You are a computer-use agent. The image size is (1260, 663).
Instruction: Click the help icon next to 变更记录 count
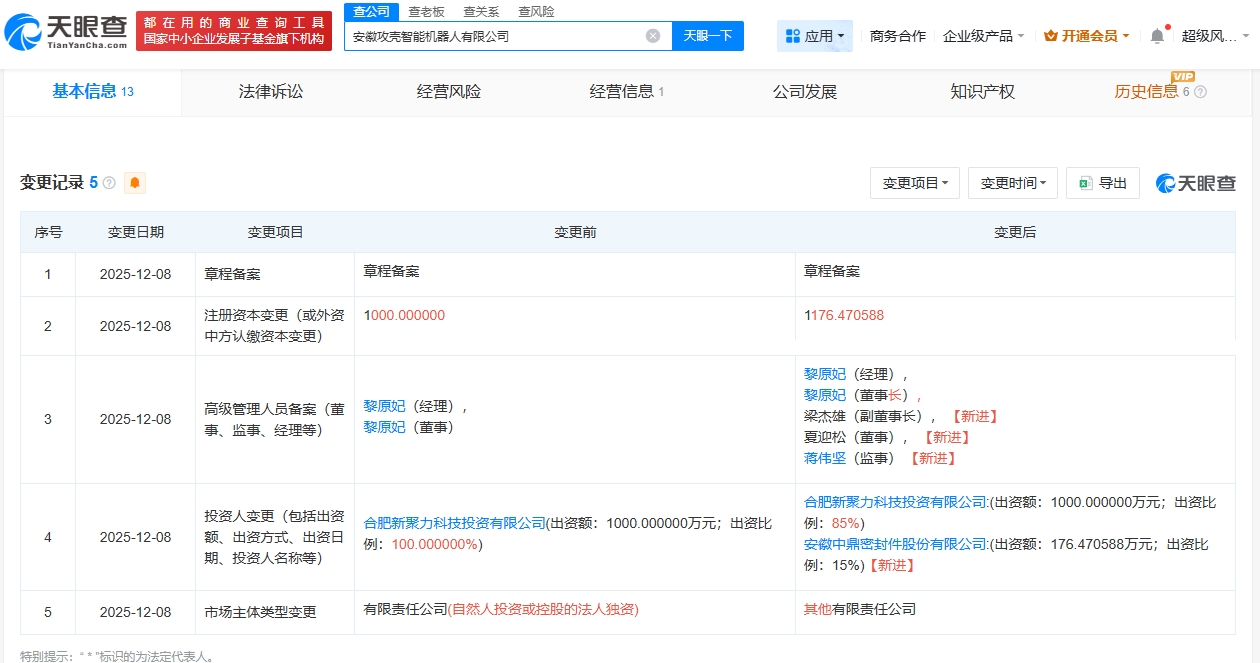[109, 183]
